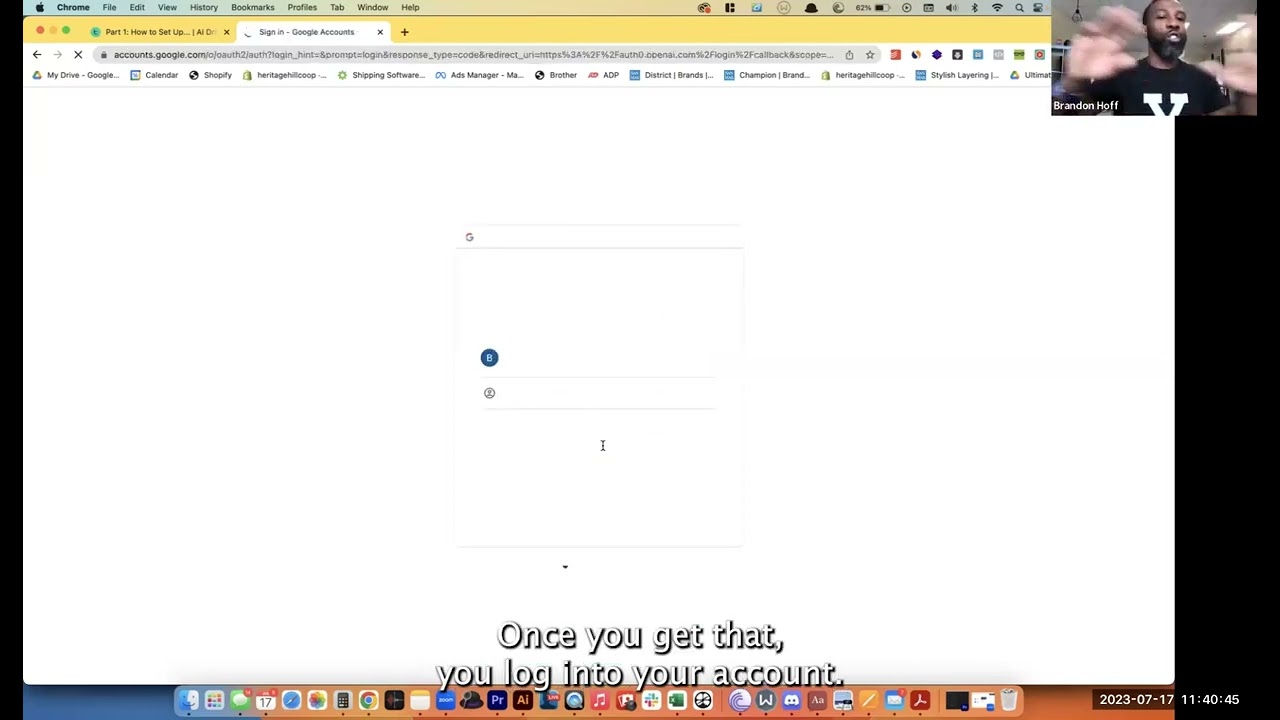Open Spotlight search in the menu bar

tap(1019, 8)
